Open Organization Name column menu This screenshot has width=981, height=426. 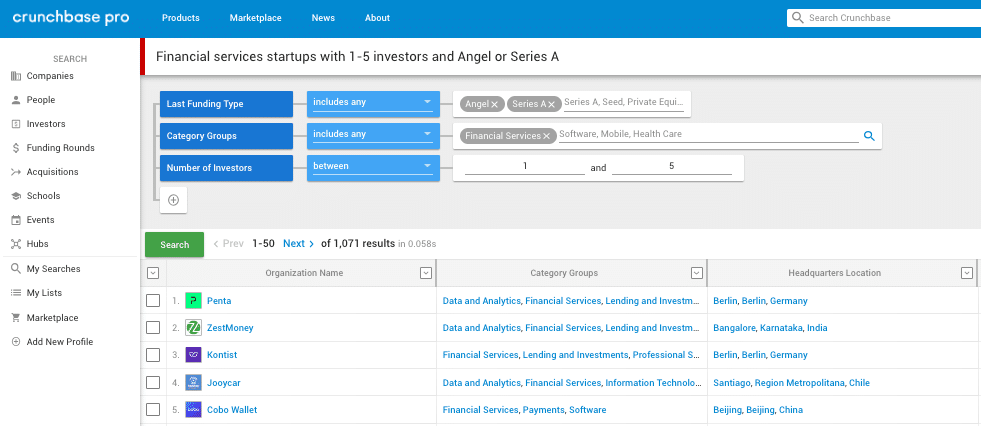pyautogui.click(x=426, y=273)
